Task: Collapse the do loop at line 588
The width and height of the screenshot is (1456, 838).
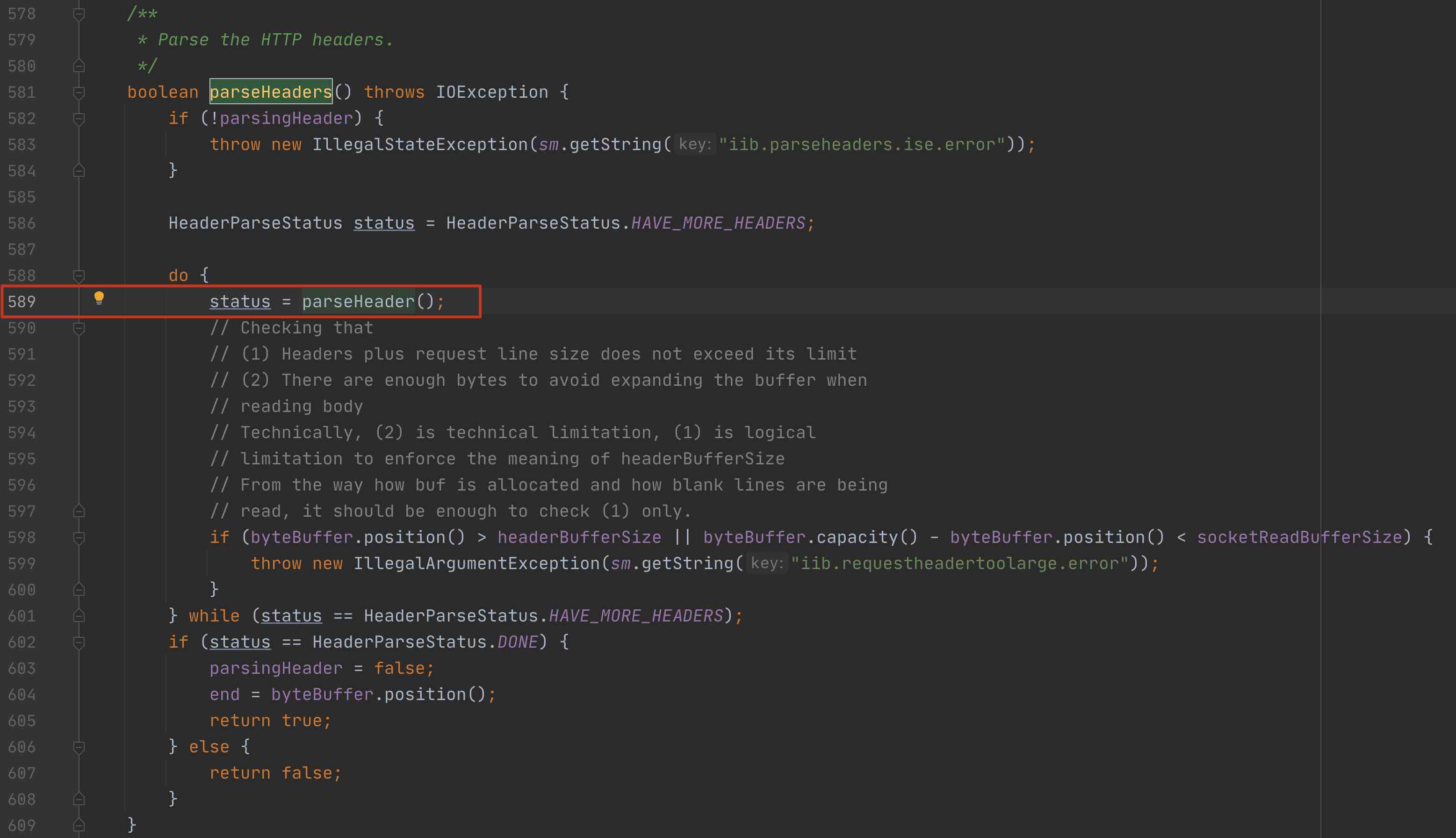Action: (79, 276)
